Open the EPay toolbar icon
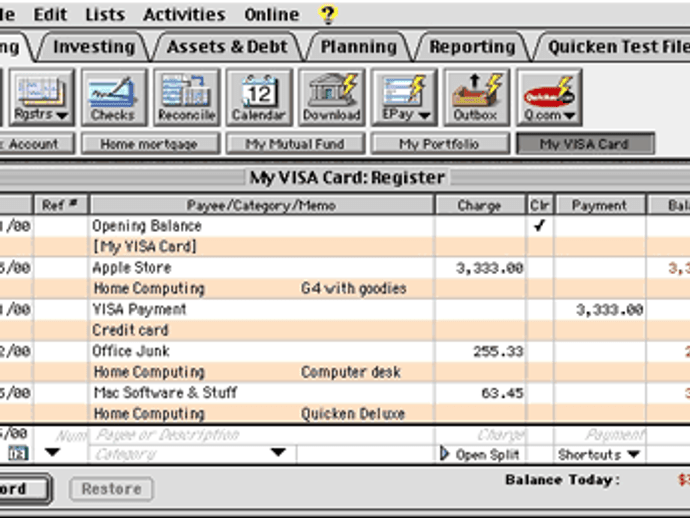This screenshot has height=518, width=690. (404, 97)
